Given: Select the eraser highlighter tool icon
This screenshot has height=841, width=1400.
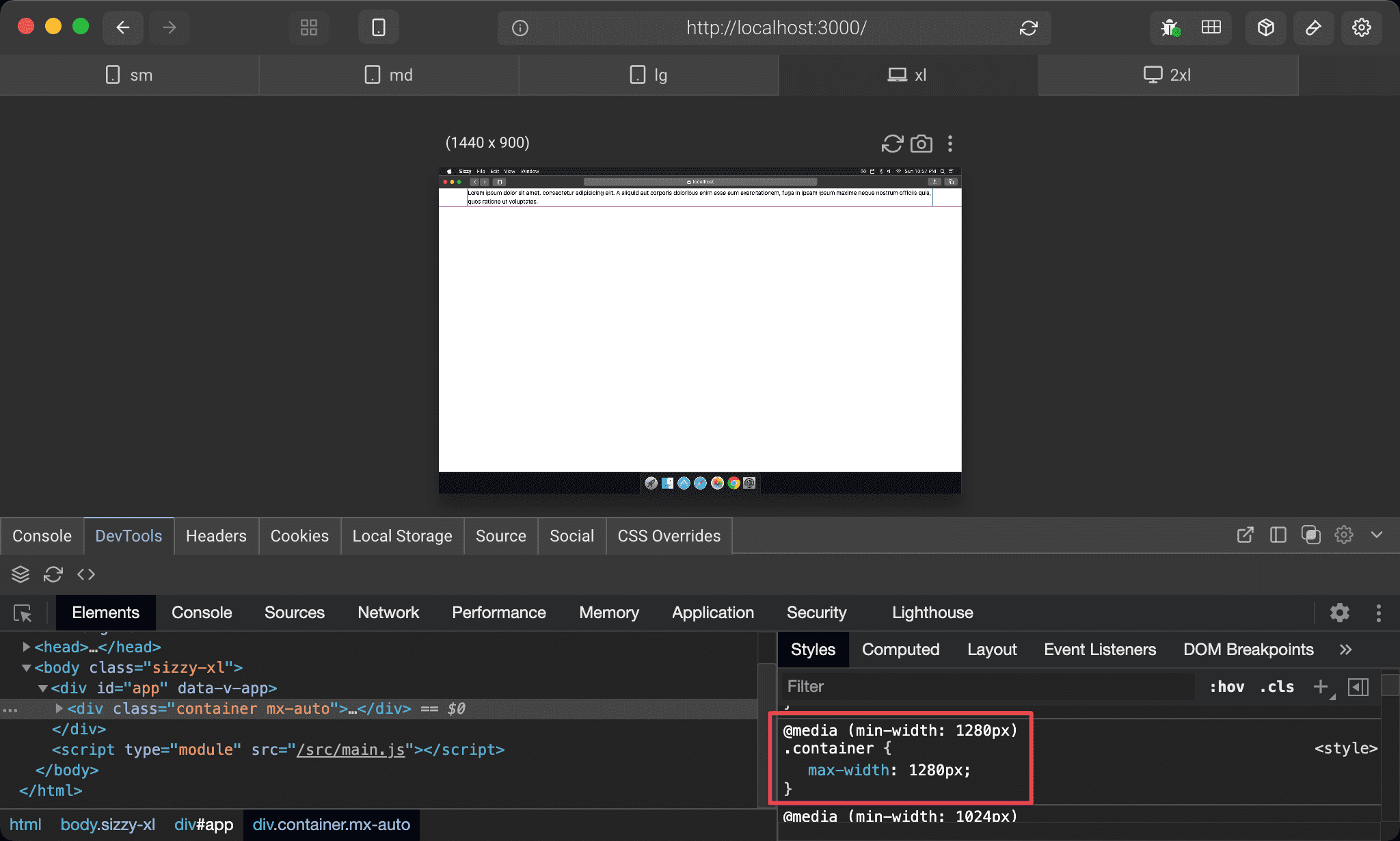Looking at the screenshot, I should coord(1313,28).
